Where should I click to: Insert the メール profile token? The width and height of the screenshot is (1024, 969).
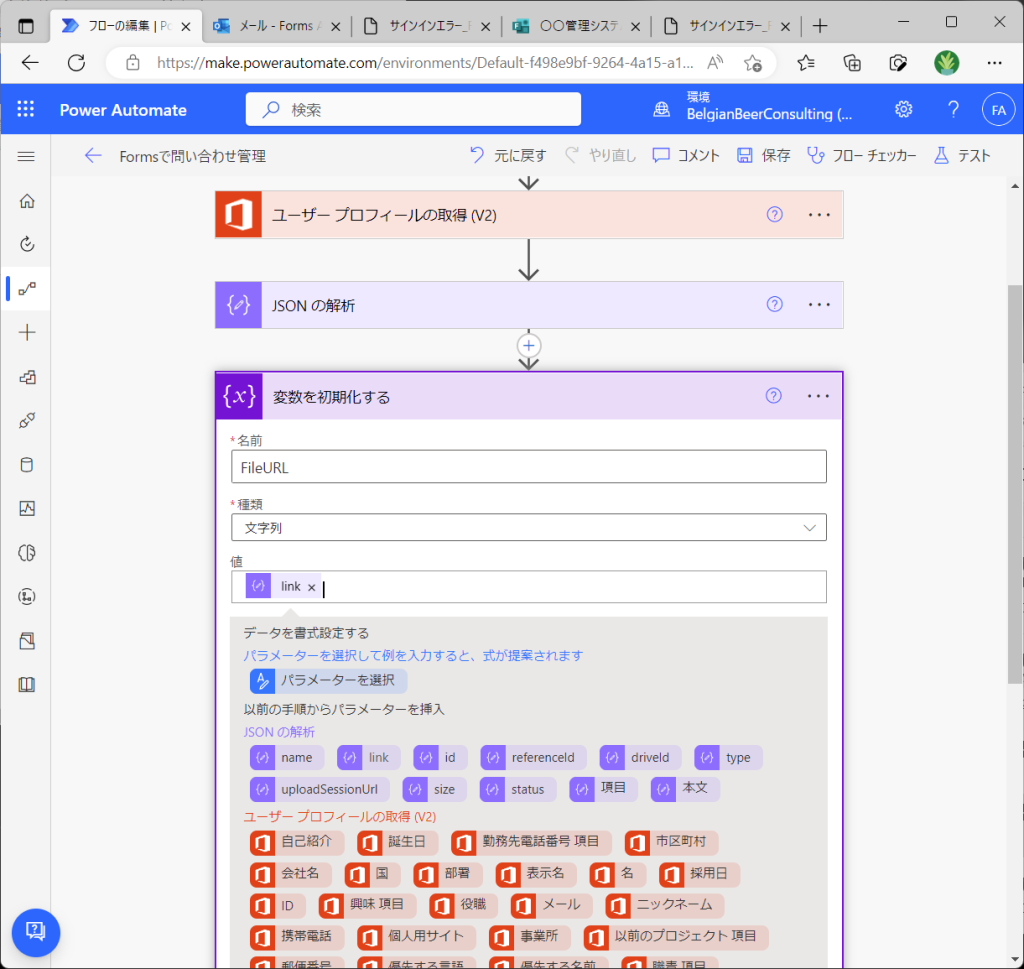point(551,904)
